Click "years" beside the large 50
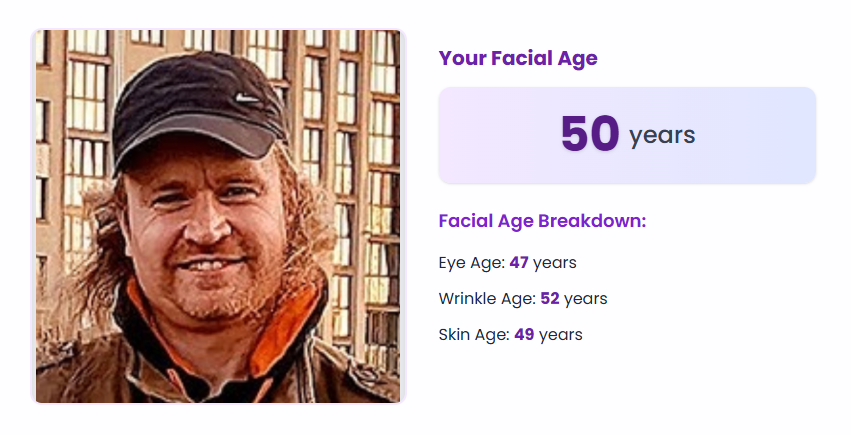Screen dimensions: 851x435 point(662,135)
